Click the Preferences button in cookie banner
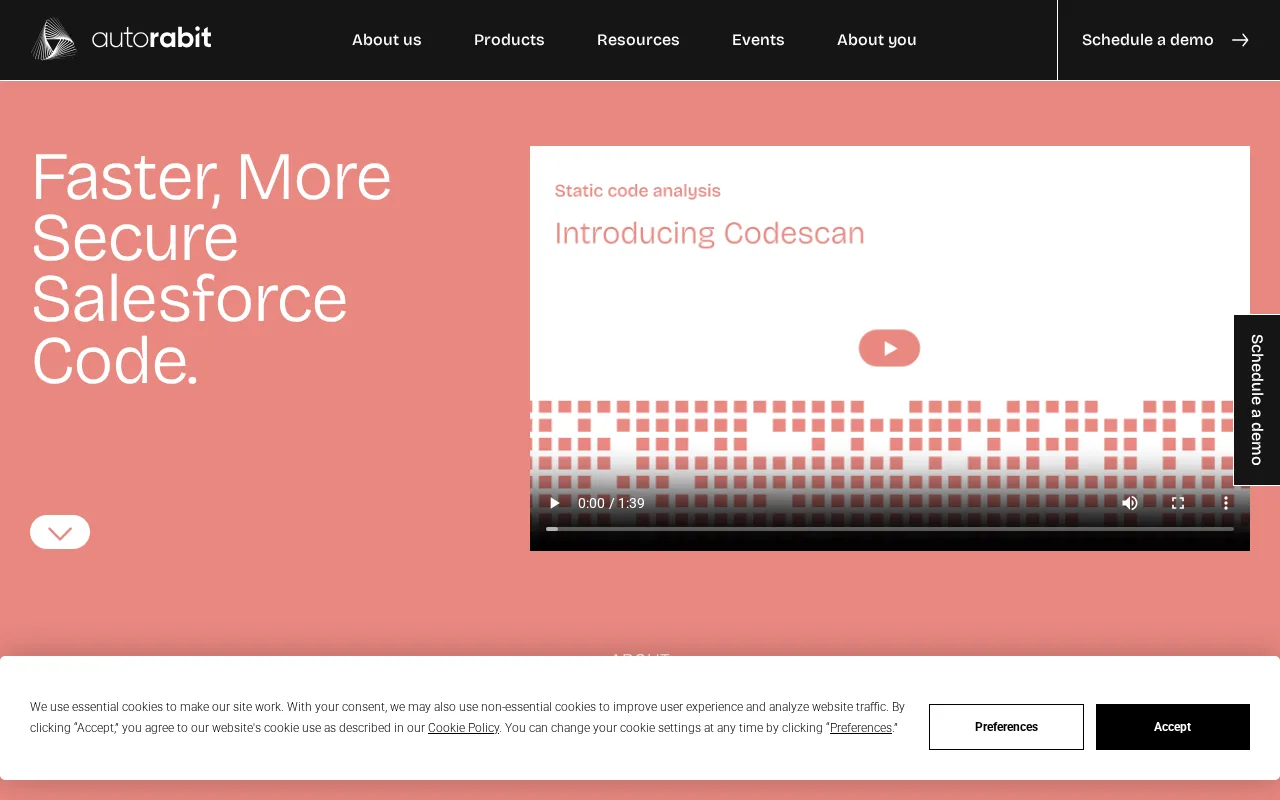 point(1006,727)
